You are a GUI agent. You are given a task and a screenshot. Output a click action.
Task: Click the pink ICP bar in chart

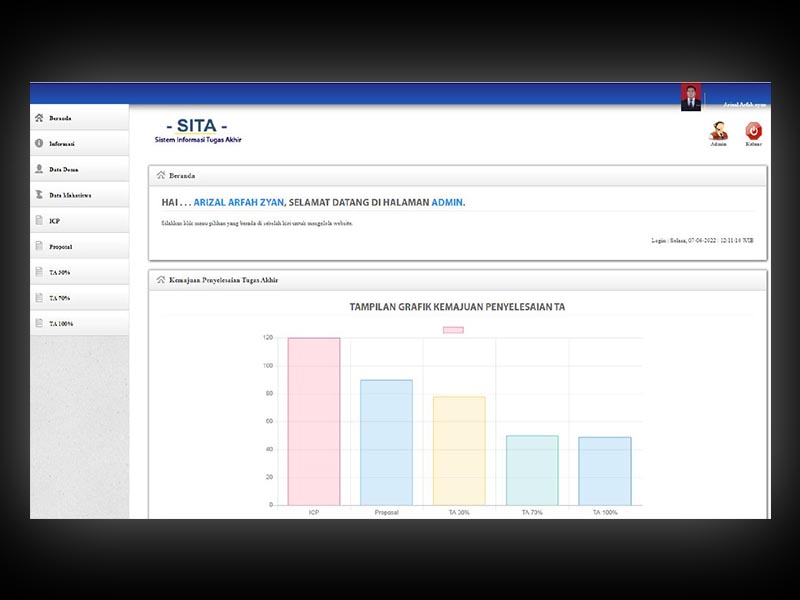314,421
